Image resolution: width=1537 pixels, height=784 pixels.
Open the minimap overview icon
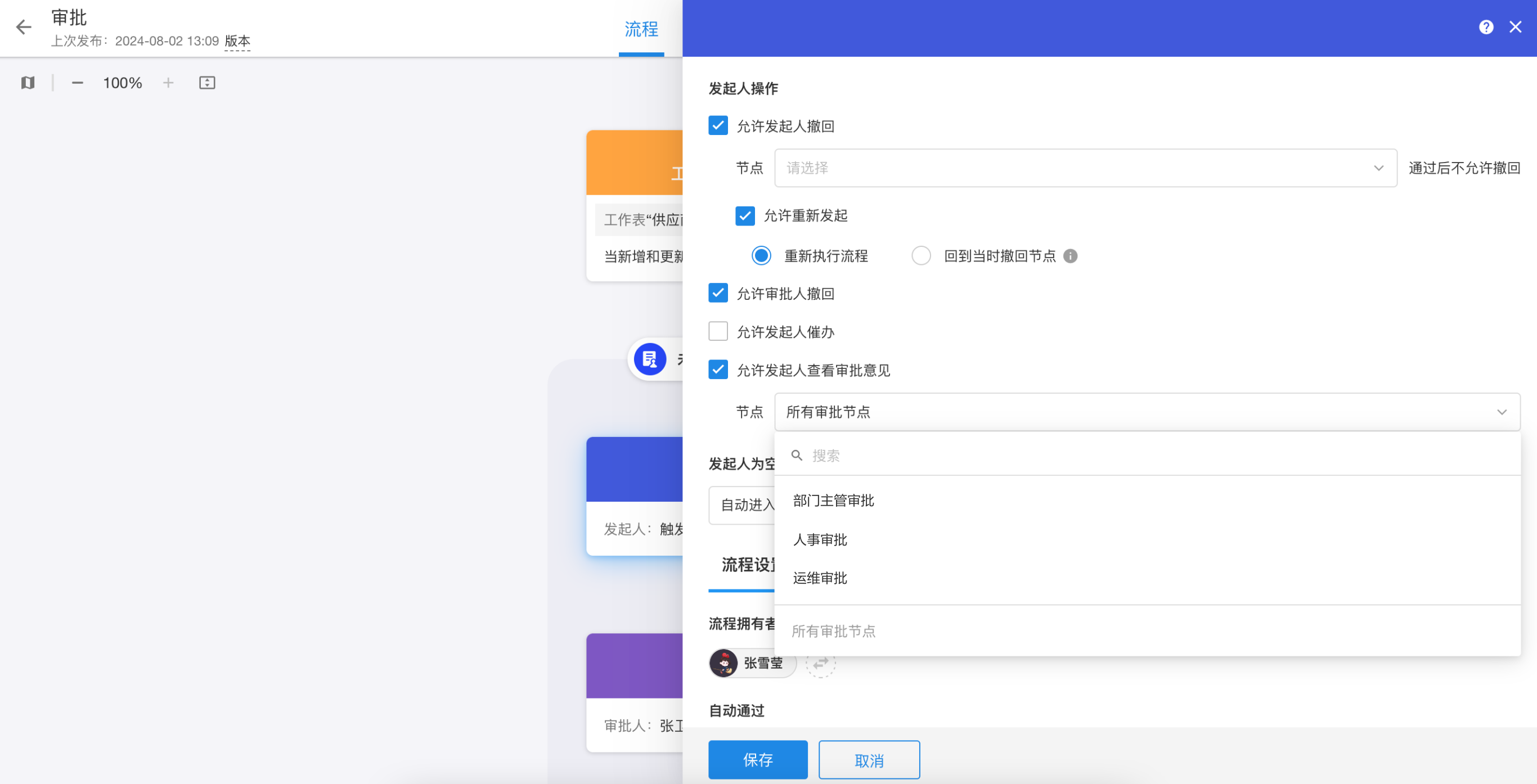point(28,83)
